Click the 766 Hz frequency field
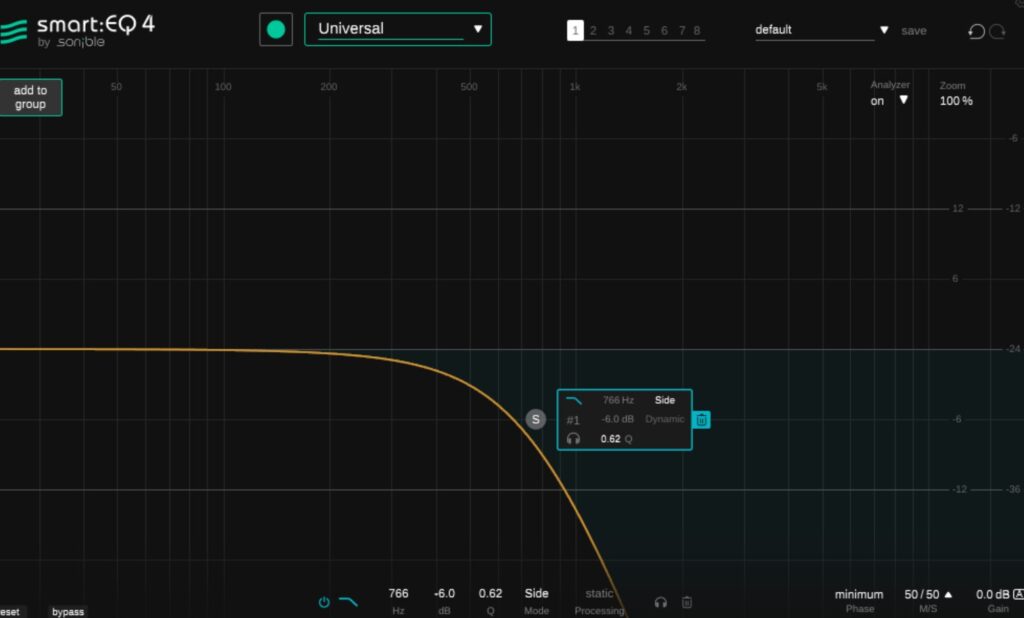 coord(398,594)
